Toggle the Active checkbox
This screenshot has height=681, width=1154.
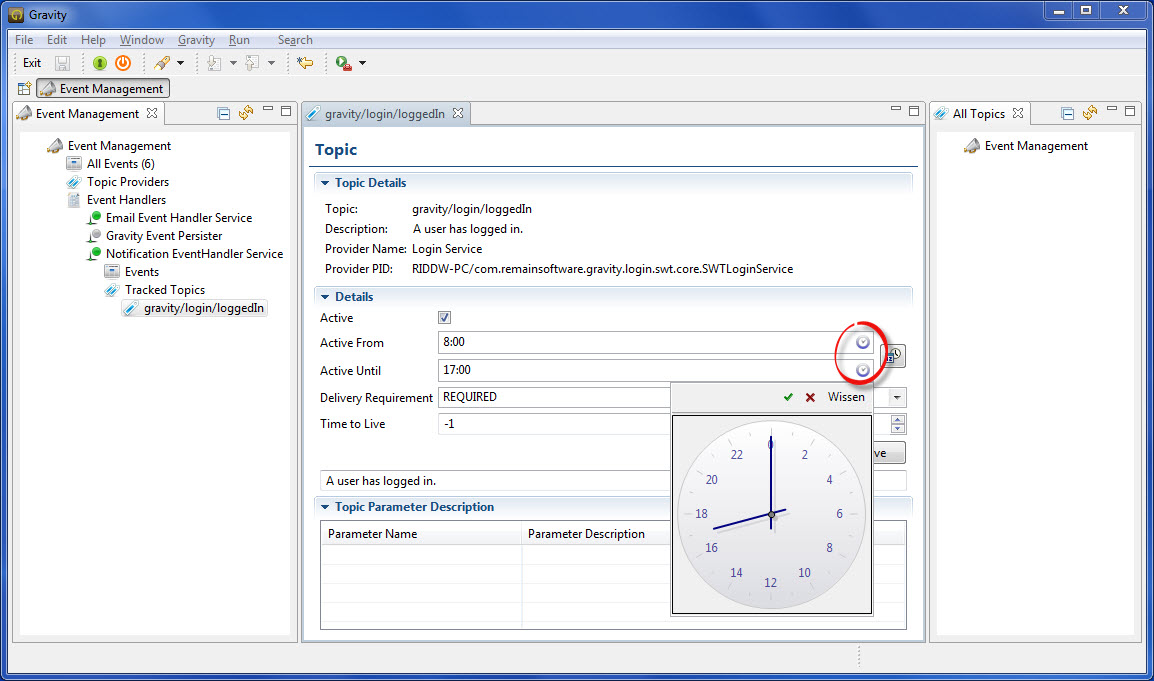click(445, 318)
